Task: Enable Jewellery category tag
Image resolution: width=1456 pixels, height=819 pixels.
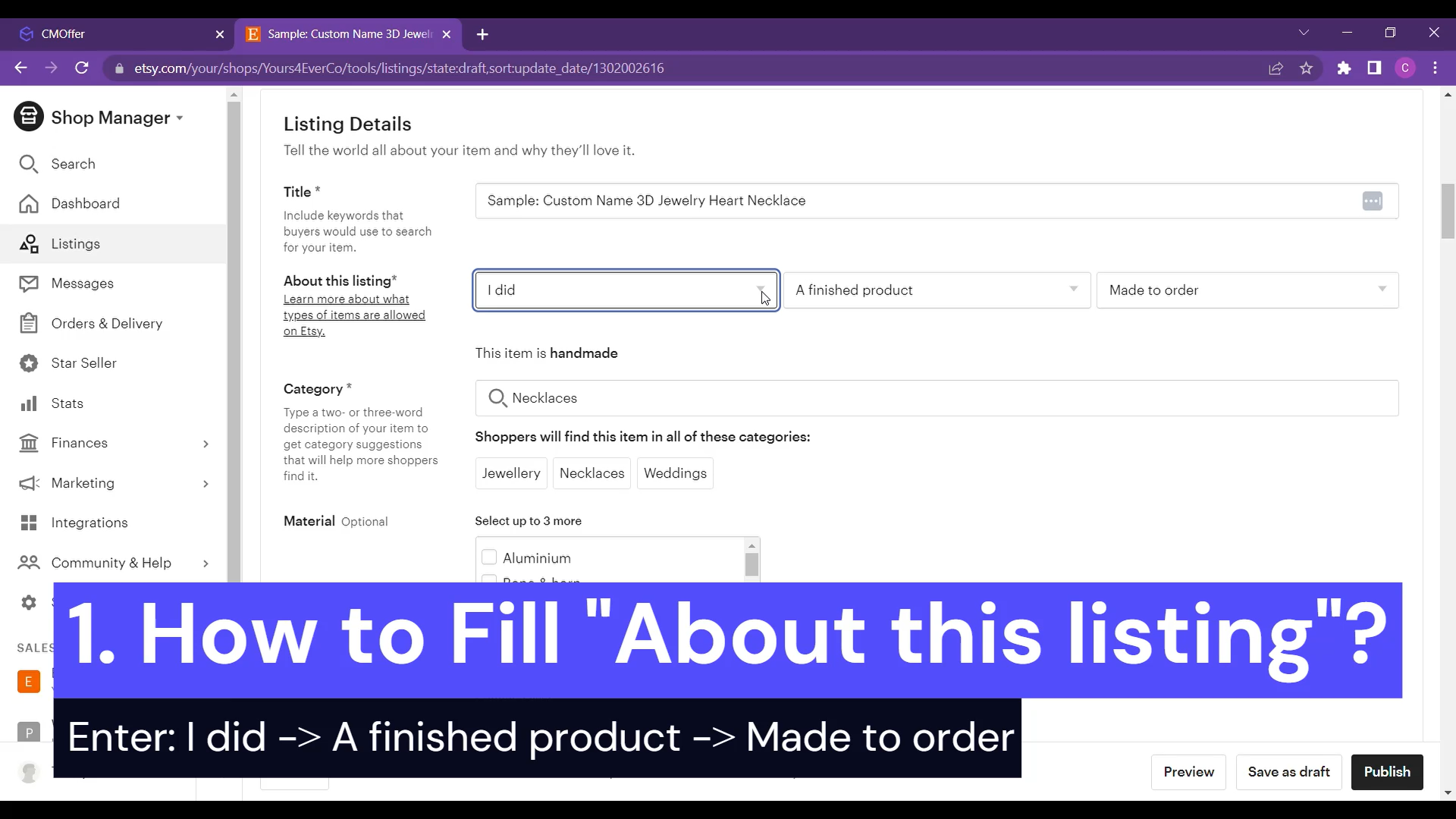Action: click(x=511, y=473)
